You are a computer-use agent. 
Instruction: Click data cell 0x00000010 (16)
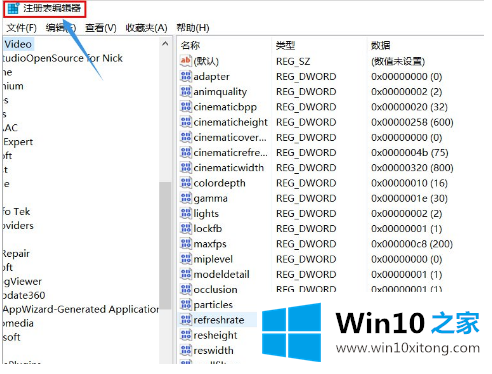pos(409,183)
